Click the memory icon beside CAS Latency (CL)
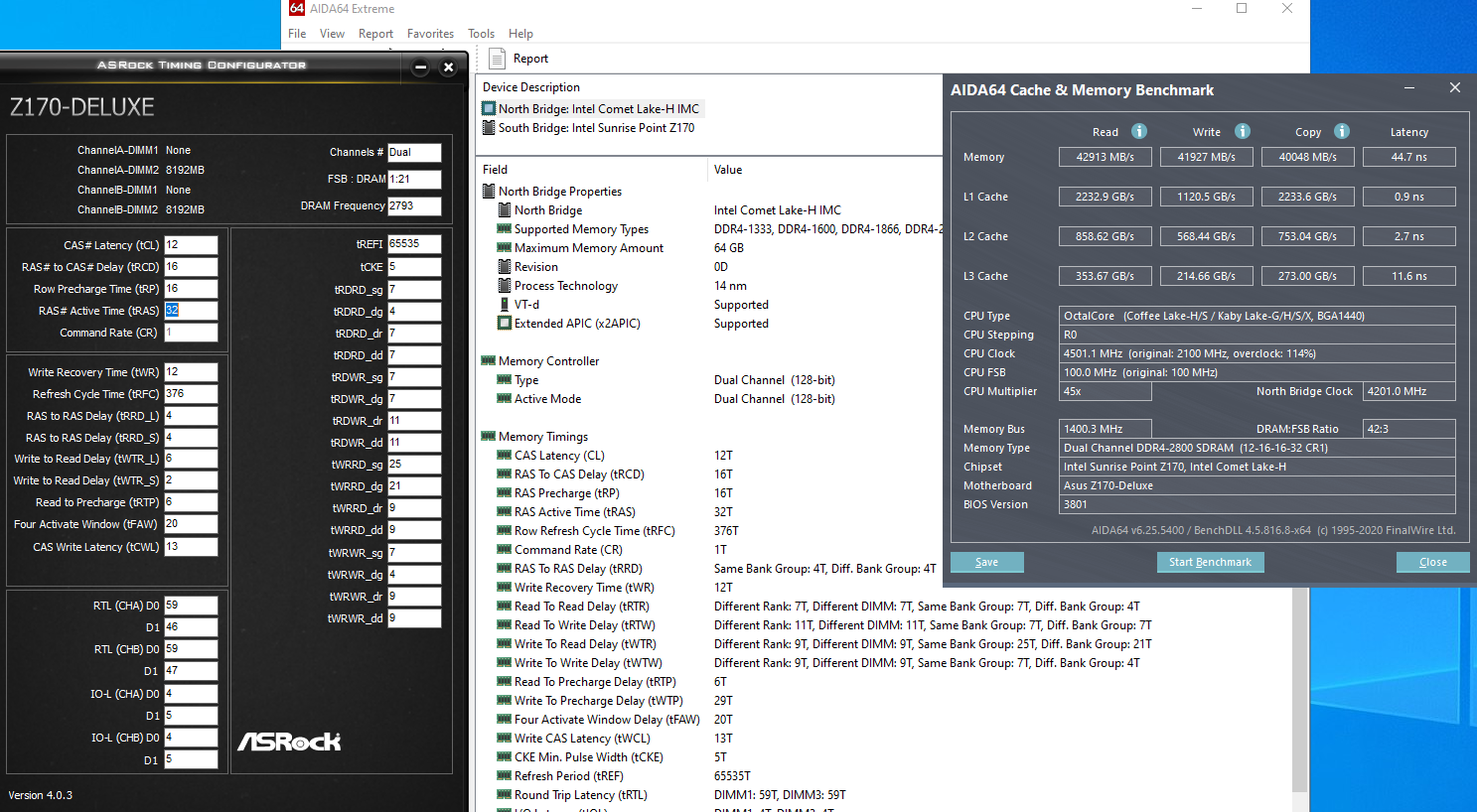Screen dimensions: 1477x812 tap(505, 456)
